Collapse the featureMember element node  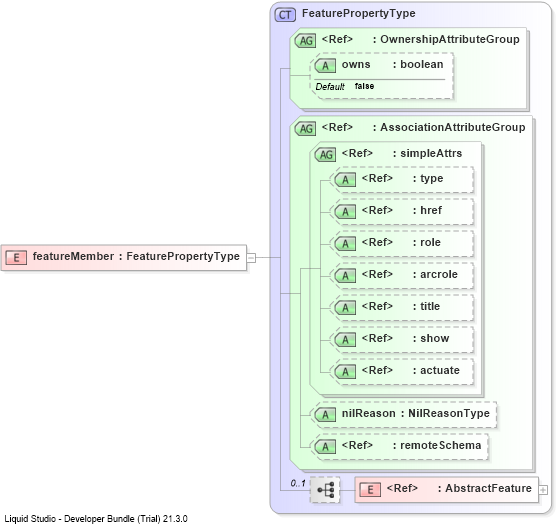click(251, 258)
